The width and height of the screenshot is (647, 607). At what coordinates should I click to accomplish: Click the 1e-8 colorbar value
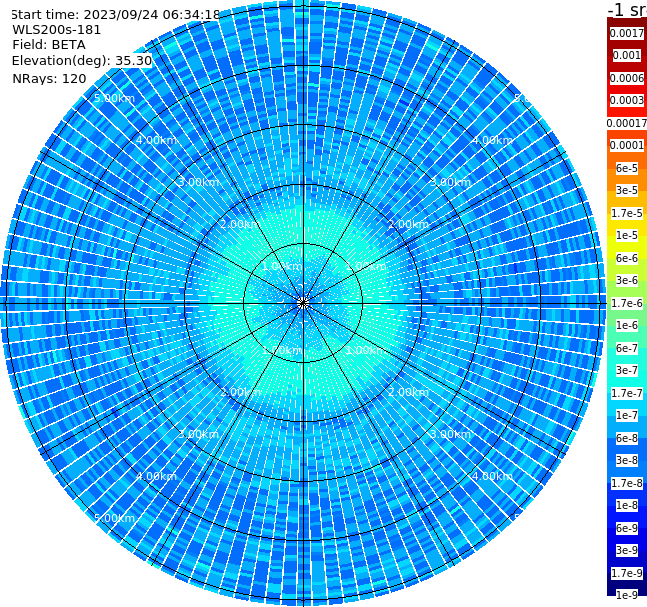point(627,505)
